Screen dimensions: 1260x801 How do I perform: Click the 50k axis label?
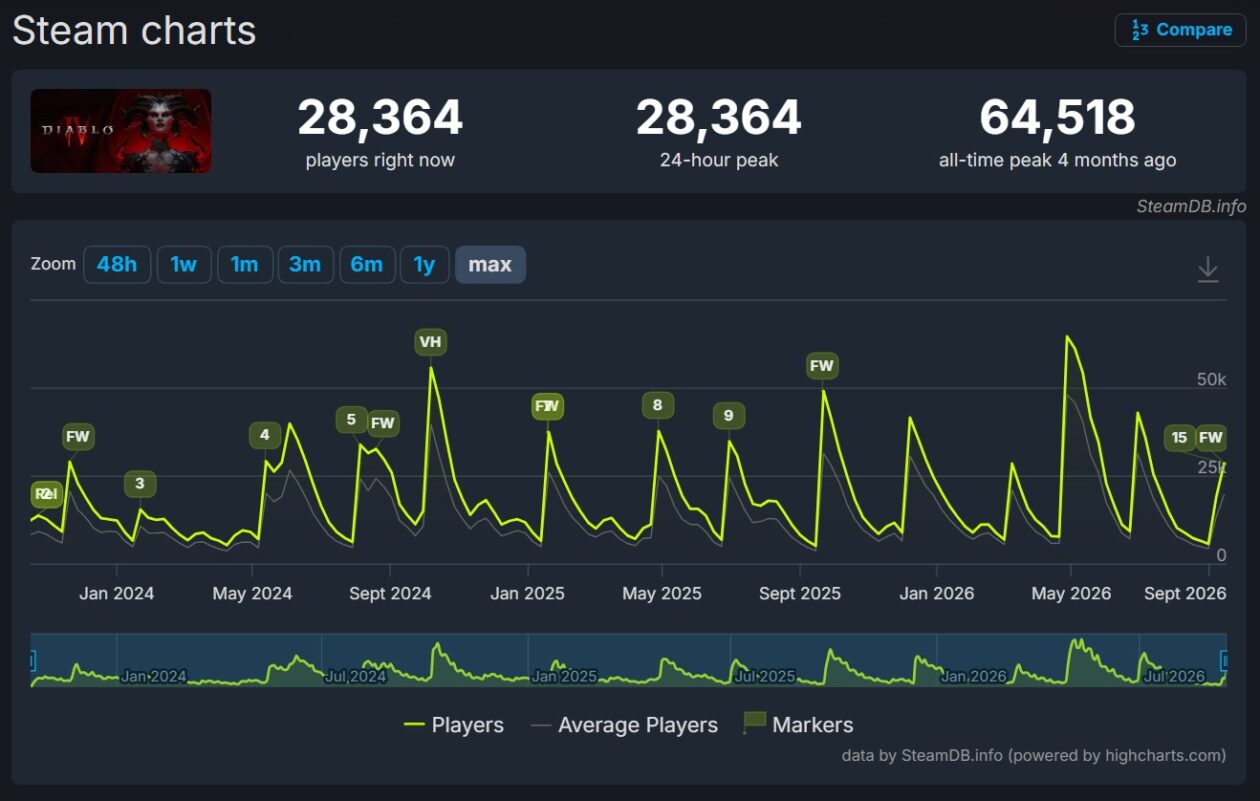coord(1211,380)
